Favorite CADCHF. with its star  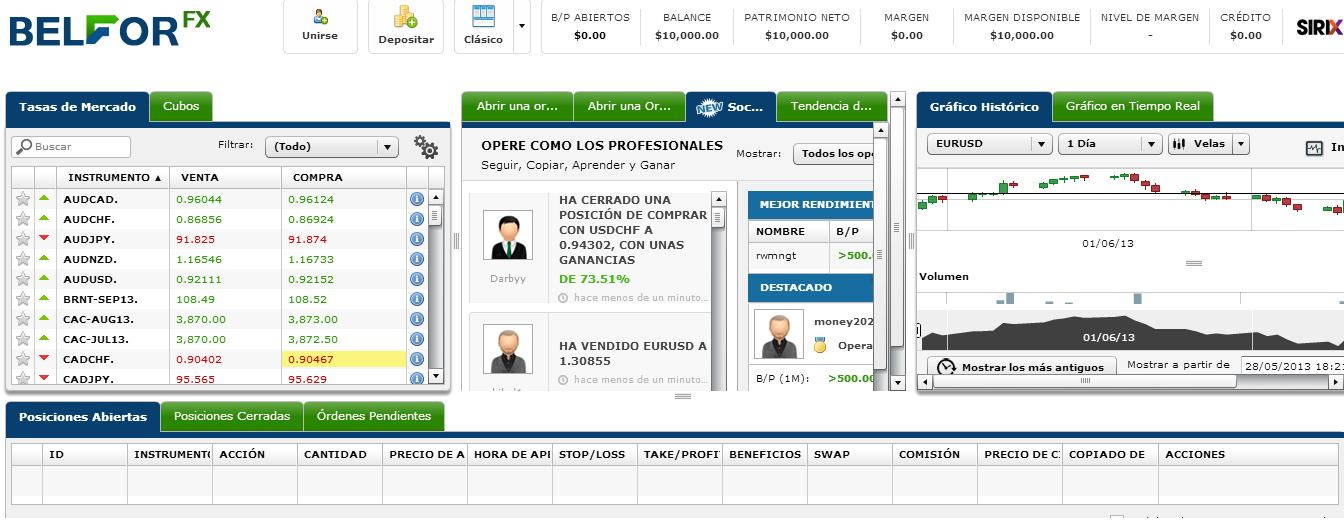[23, 359]
